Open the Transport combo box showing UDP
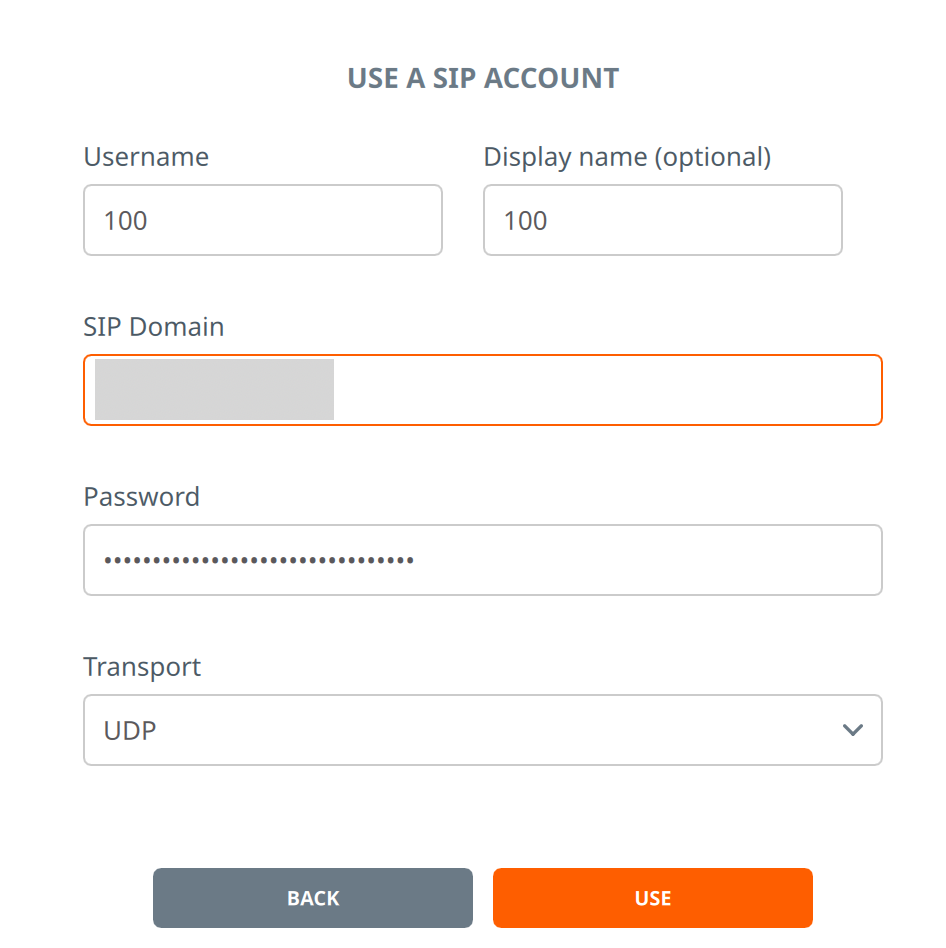This screenshot has height=948, width=946. point(483,730)
